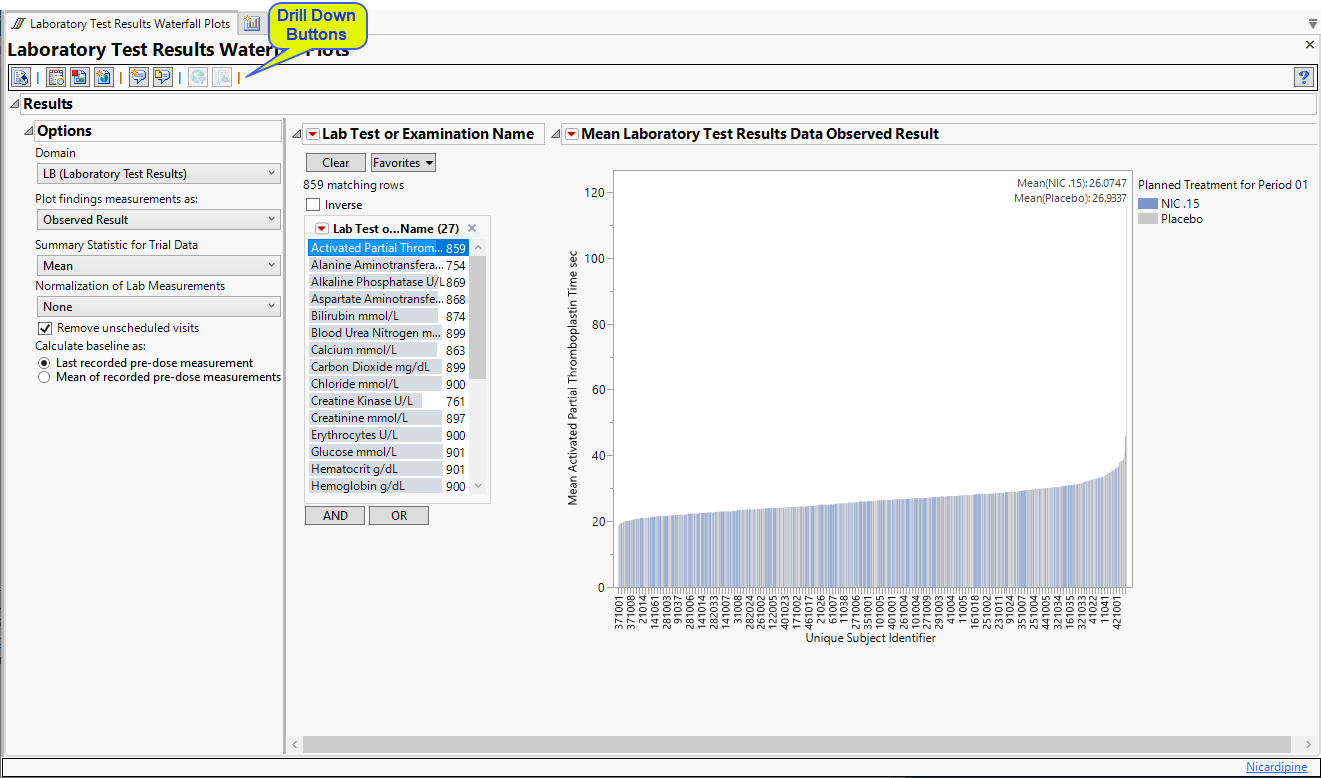
Task: Open help with the question mark icon
Action: point(1303,77)
